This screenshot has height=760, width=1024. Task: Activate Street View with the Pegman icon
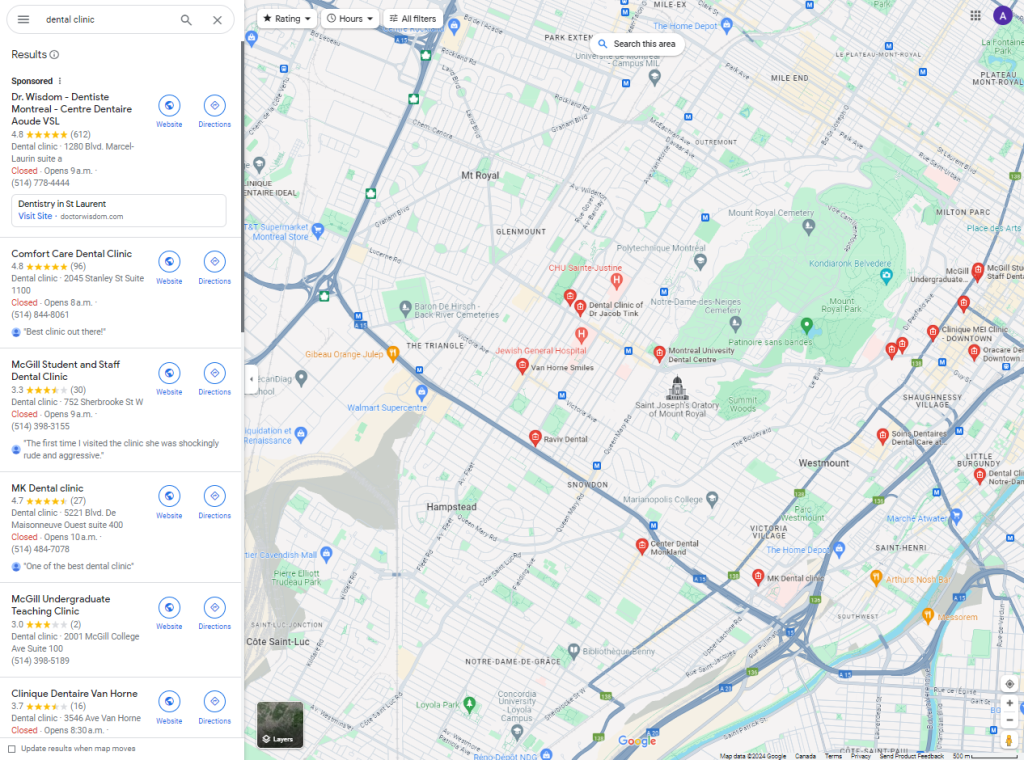click(1009, 739)
